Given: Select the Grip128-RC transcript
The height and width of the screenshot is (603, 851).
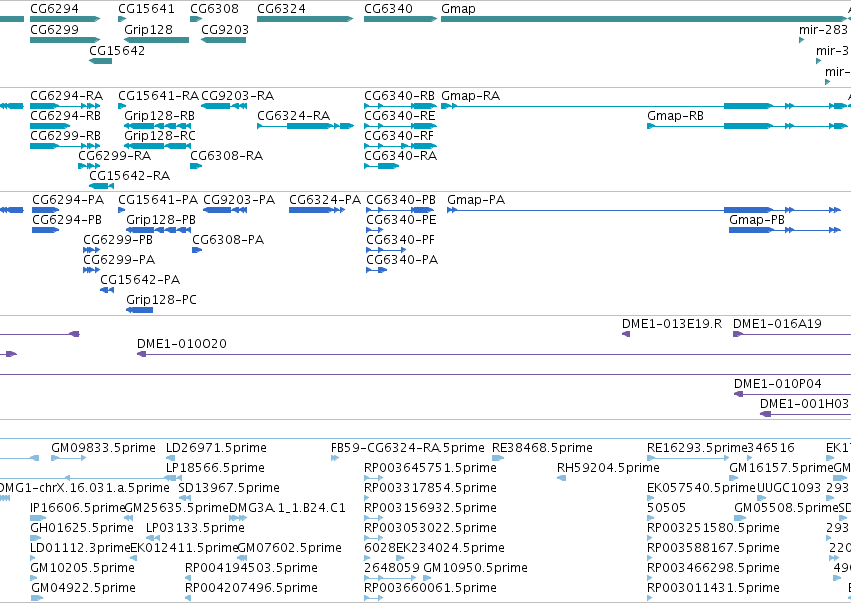Looking at the screenshot, I should (x=157, y=146).
